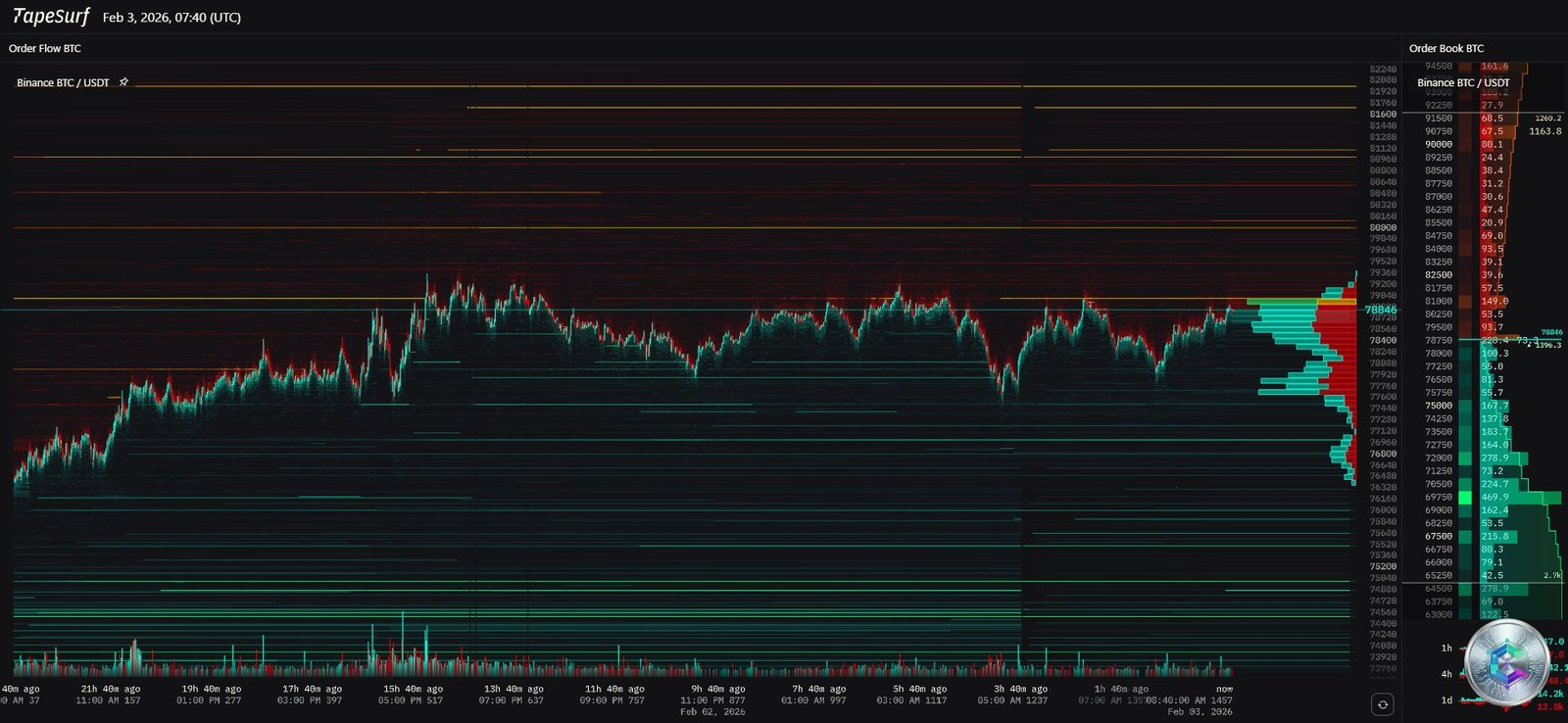Click the cumulative ask total 1163.8
Screen dimensions: 1568x723
[x=1545, y=131]
